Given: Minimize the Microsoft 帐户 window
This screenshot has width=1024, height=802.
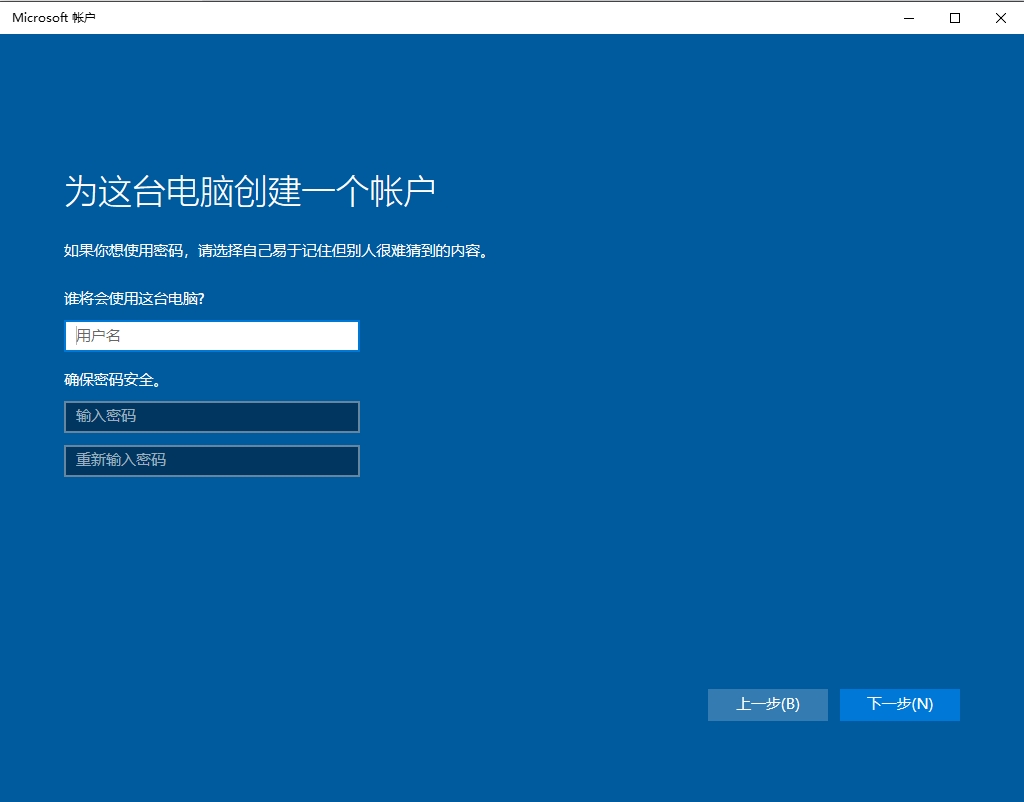Looking at the screenshot, I should (x=909, y=17).
